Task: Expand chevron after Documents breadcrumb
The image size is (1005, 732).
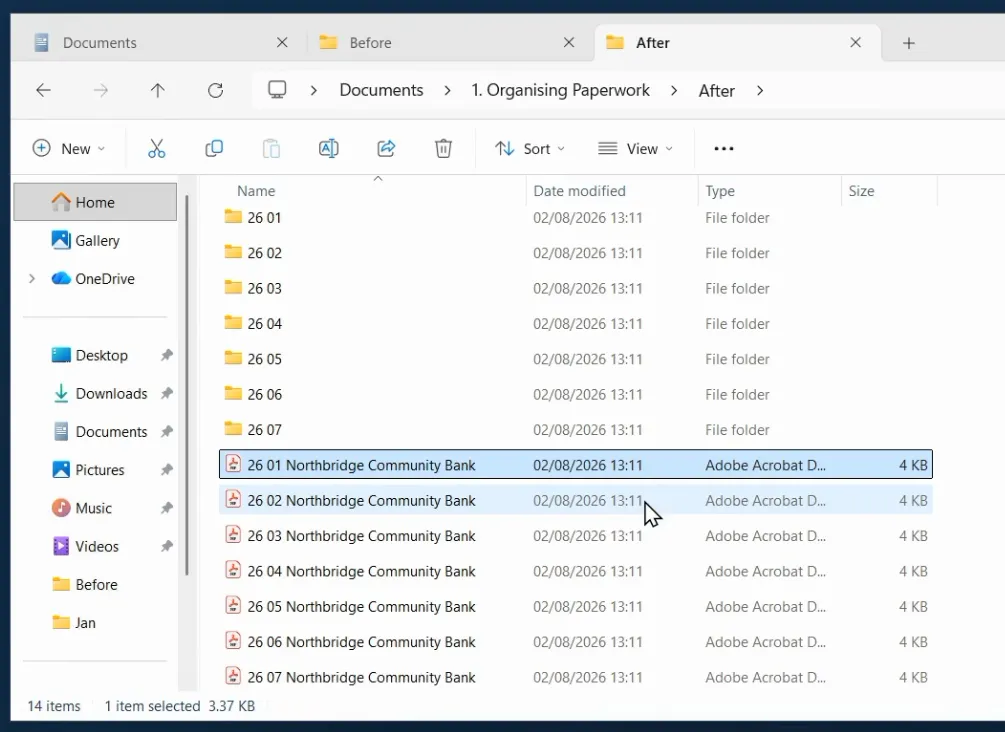Action: click(447, 90)
